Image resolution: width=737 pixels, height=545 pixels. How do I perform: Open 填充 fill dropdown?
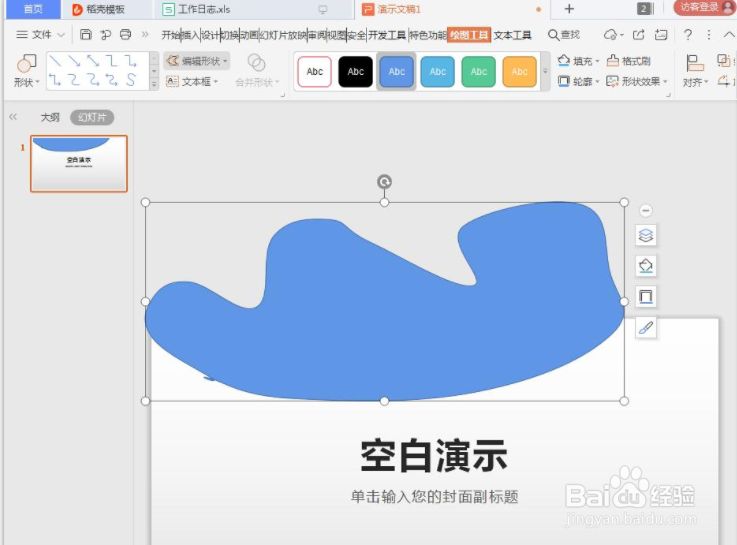click(579, 61)
